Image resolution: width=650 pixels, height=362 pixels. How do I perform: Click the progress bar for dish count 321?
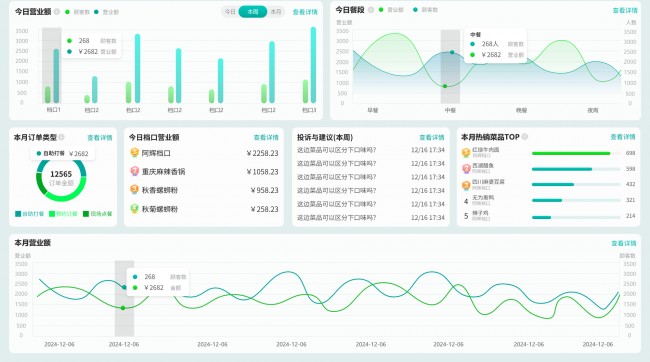click(576, 200)
